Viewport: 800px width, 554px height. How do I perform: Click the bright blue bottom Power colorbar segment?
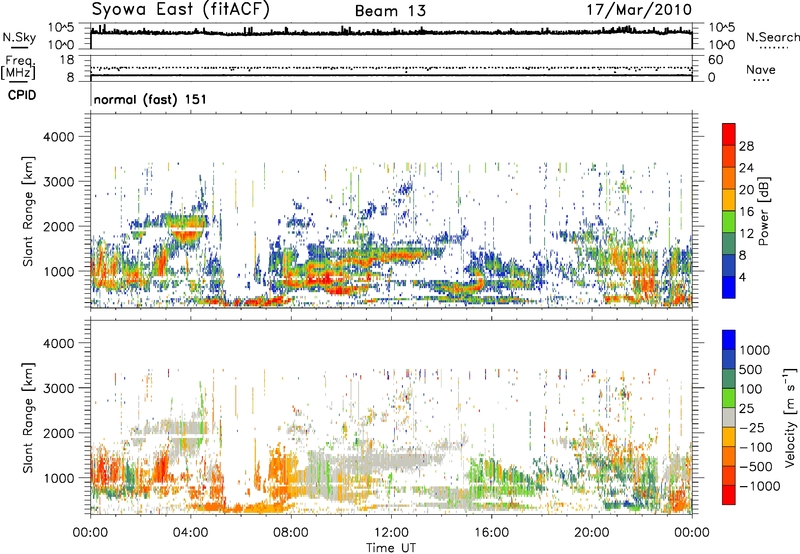click(x=729, y=287)
